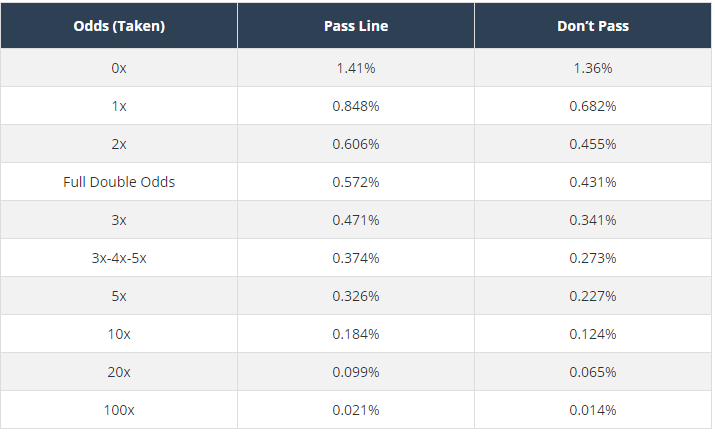715x433 pixels.
Task: Select the 3x-4x-5x odds row label
Action: [x=119, y=258]
